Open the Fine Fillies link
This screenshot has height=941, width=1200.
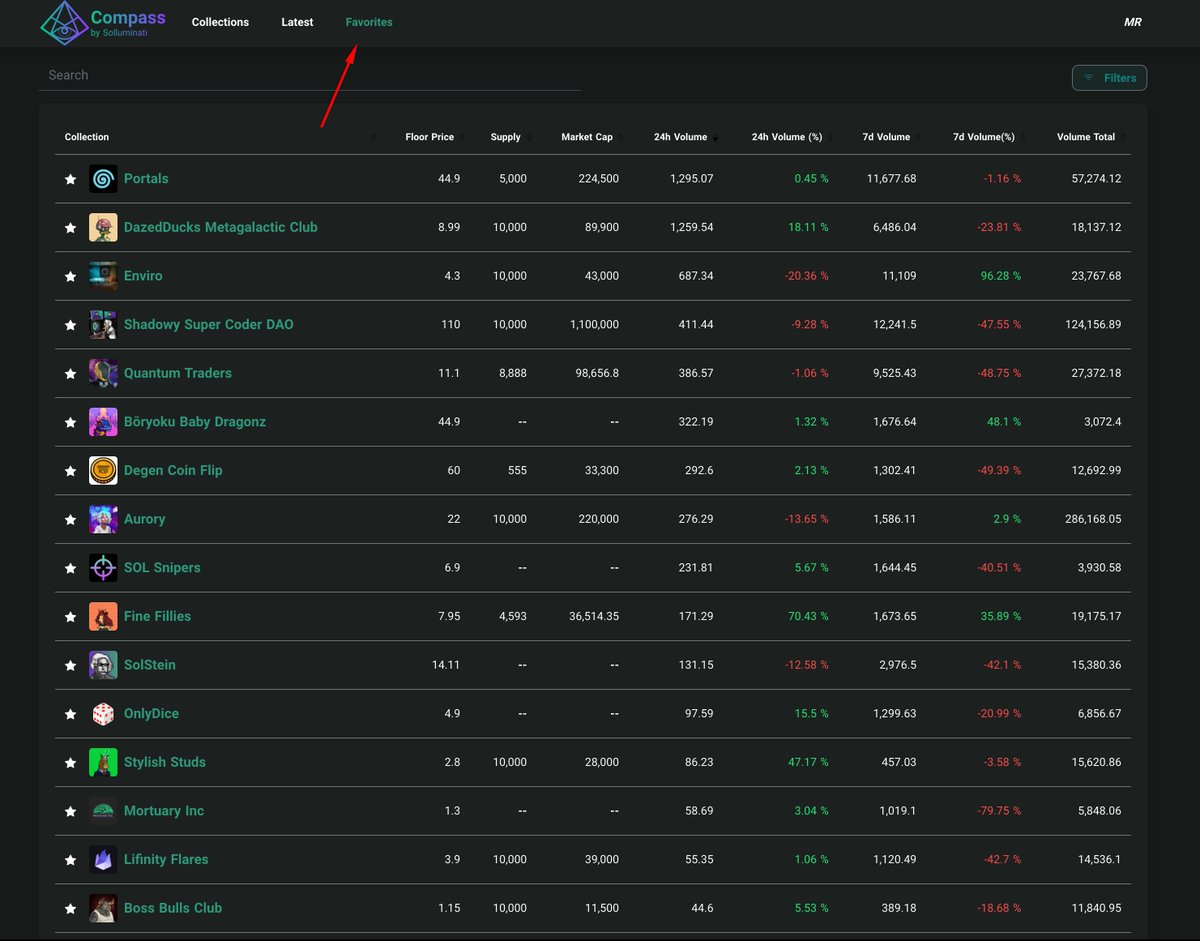(157, 616)
